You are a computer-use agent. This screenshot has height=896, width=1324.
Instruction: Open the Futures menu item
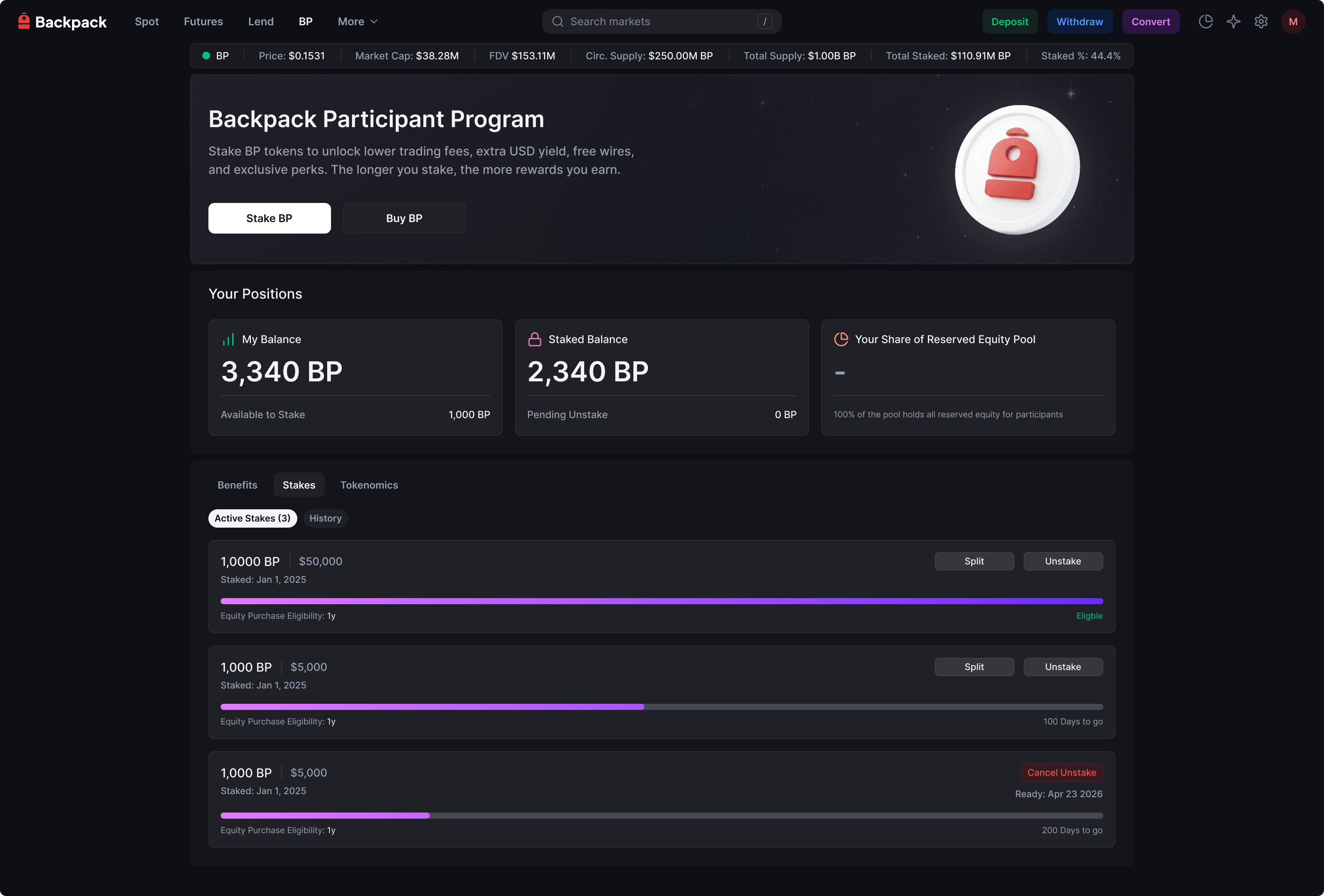(x=203, y=21)
